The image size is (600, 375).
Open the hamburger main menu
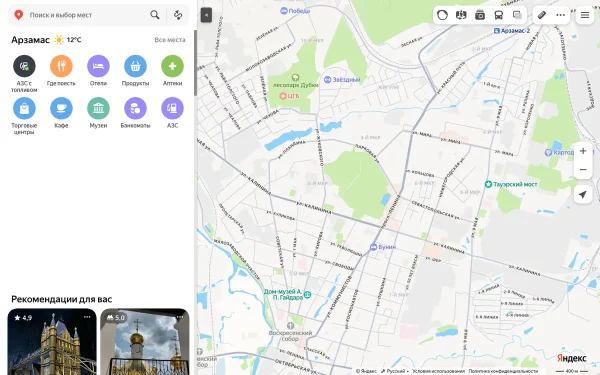coord(585,15)
